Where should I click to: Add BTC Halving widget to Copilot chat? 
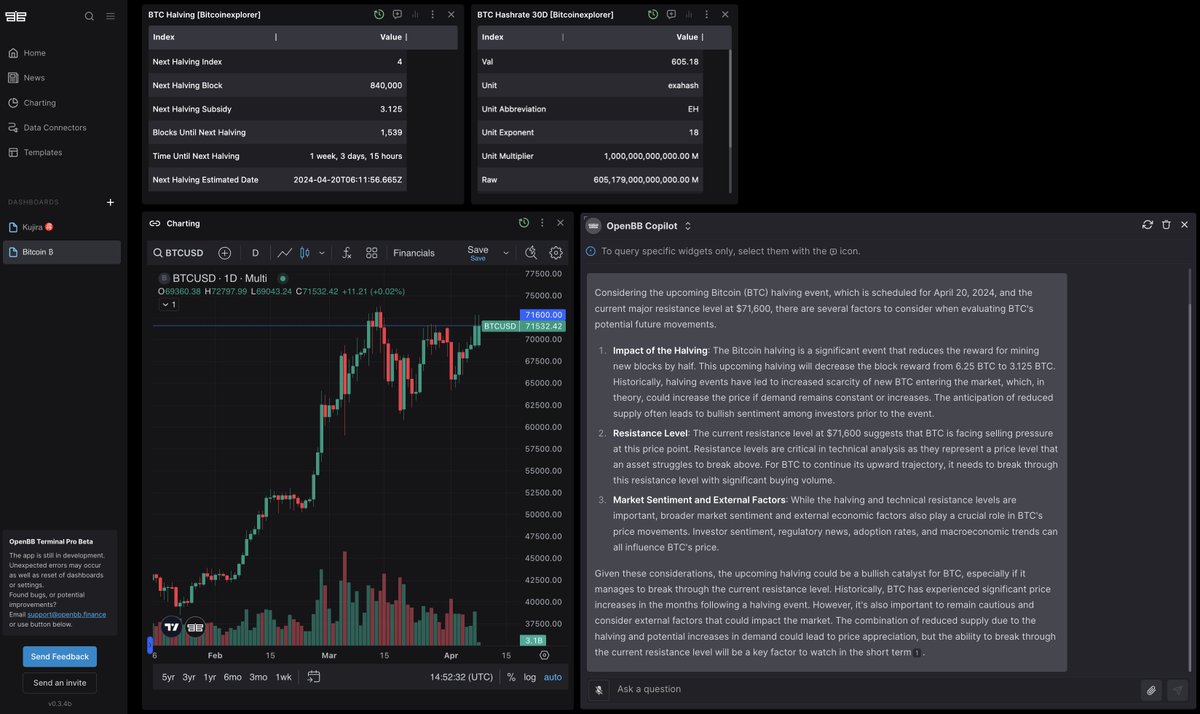pyautogui.click(x=397, y=15)
